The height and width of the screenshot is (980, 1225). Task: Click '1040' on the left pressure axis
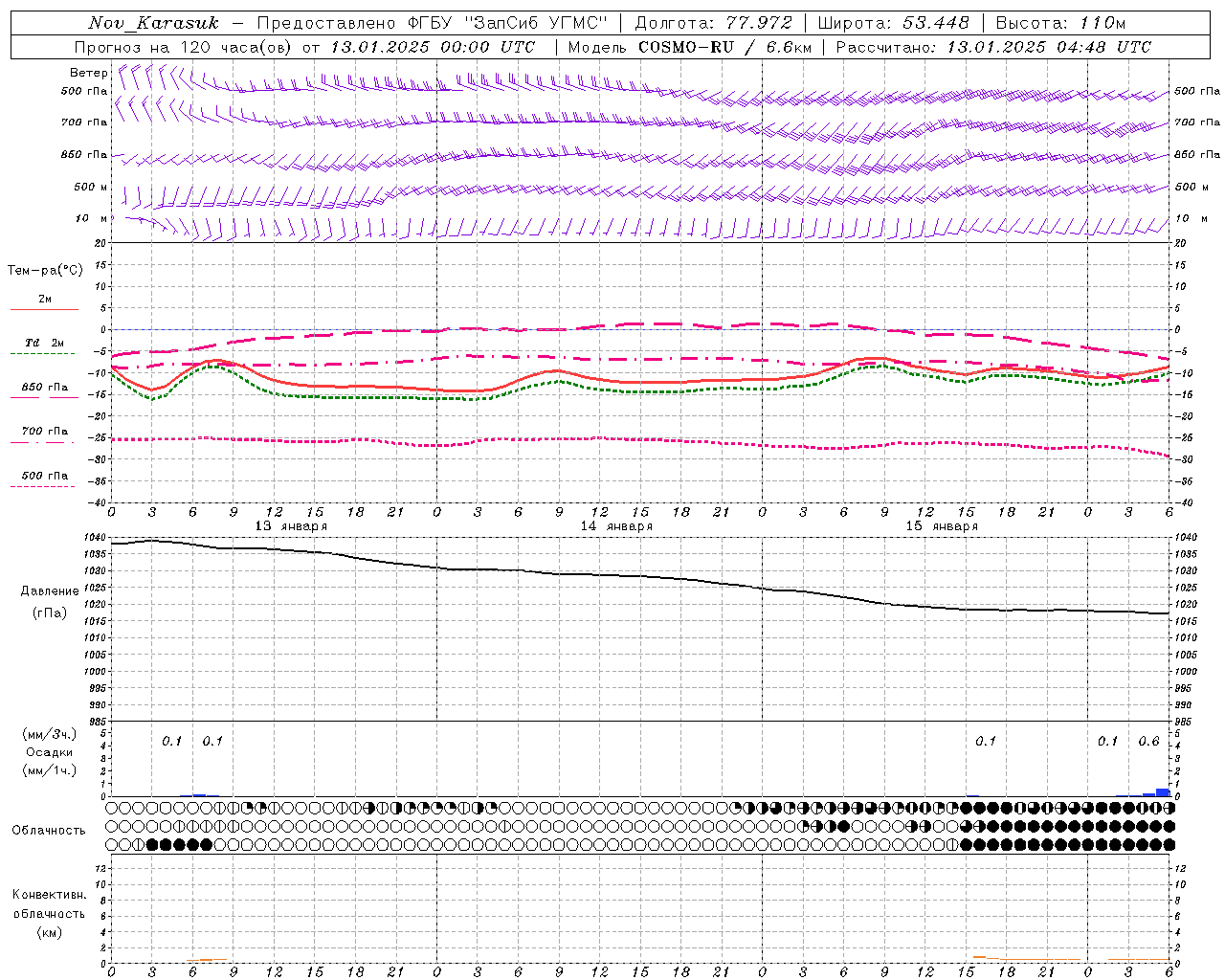tap(95, 538)
